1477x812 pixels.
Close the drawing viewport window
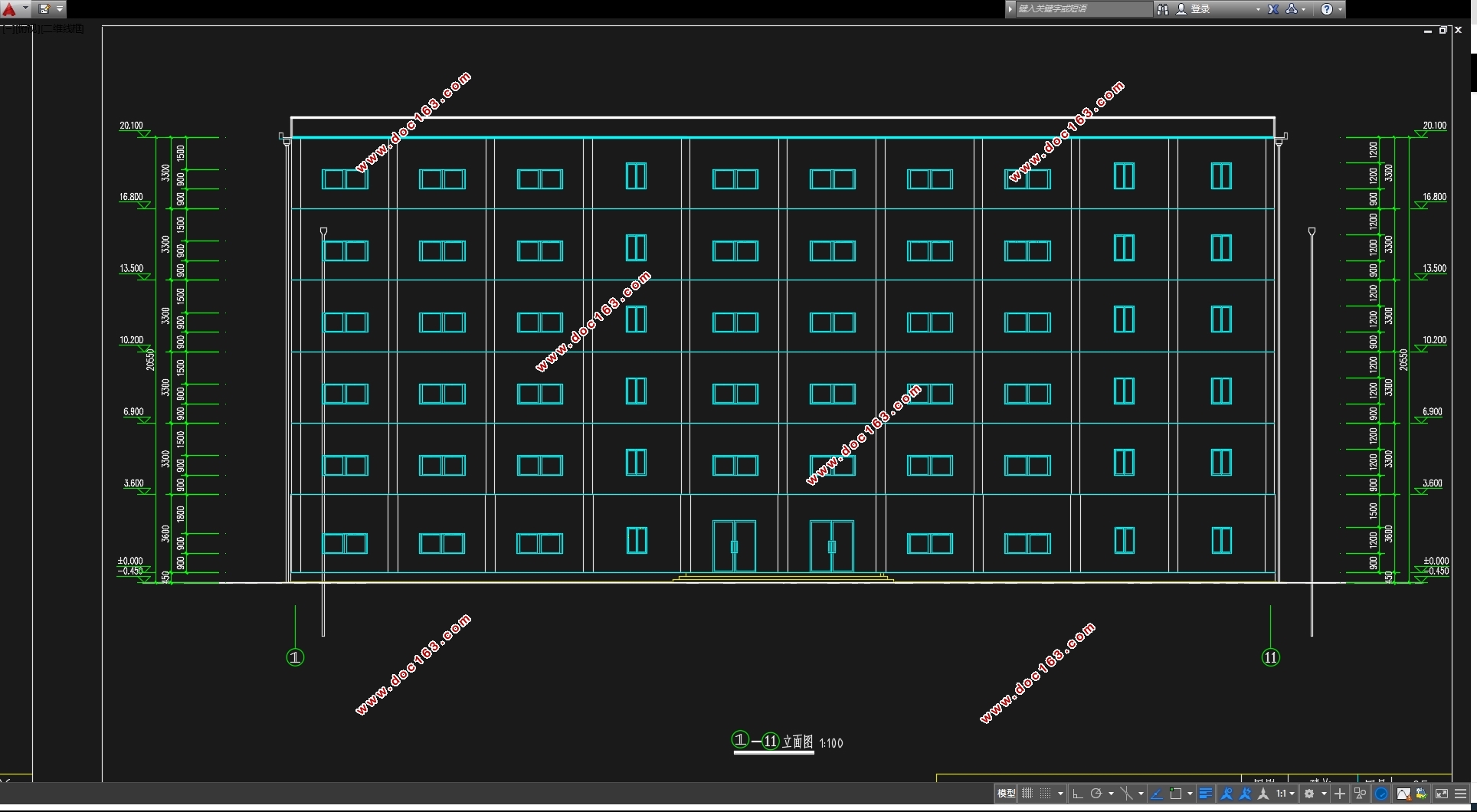coord(1459,31)
